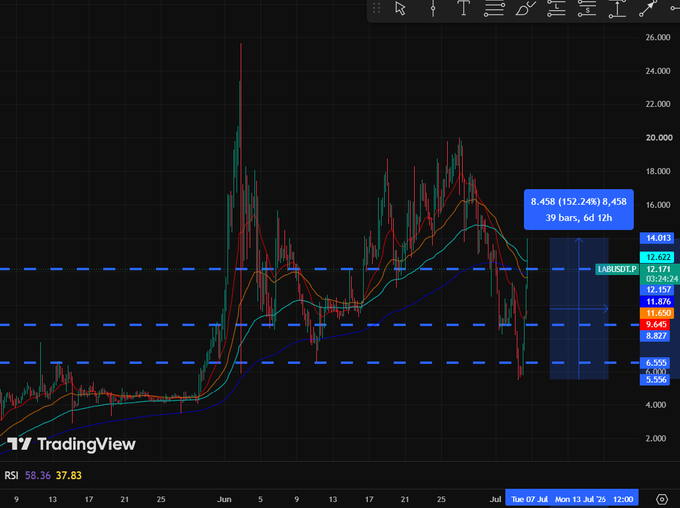Click the green 12.171 current price label
The width and height of the screenshot is (680, 508).
point(660,269)
